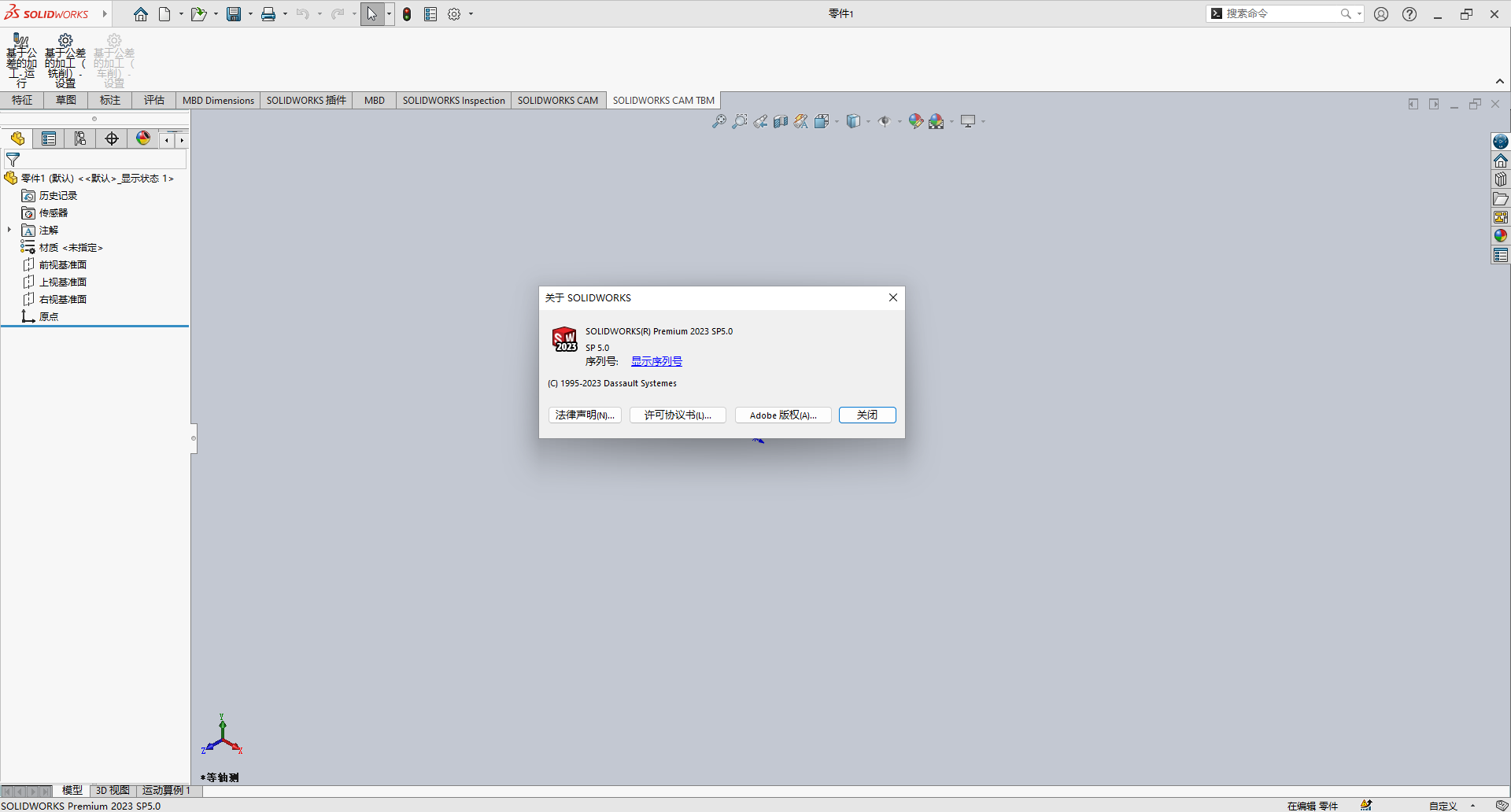Image resolution: width=1511 pixels, height=812 pixels.
Task: Open 3D 视图 bottom tab
Action: 113,790
